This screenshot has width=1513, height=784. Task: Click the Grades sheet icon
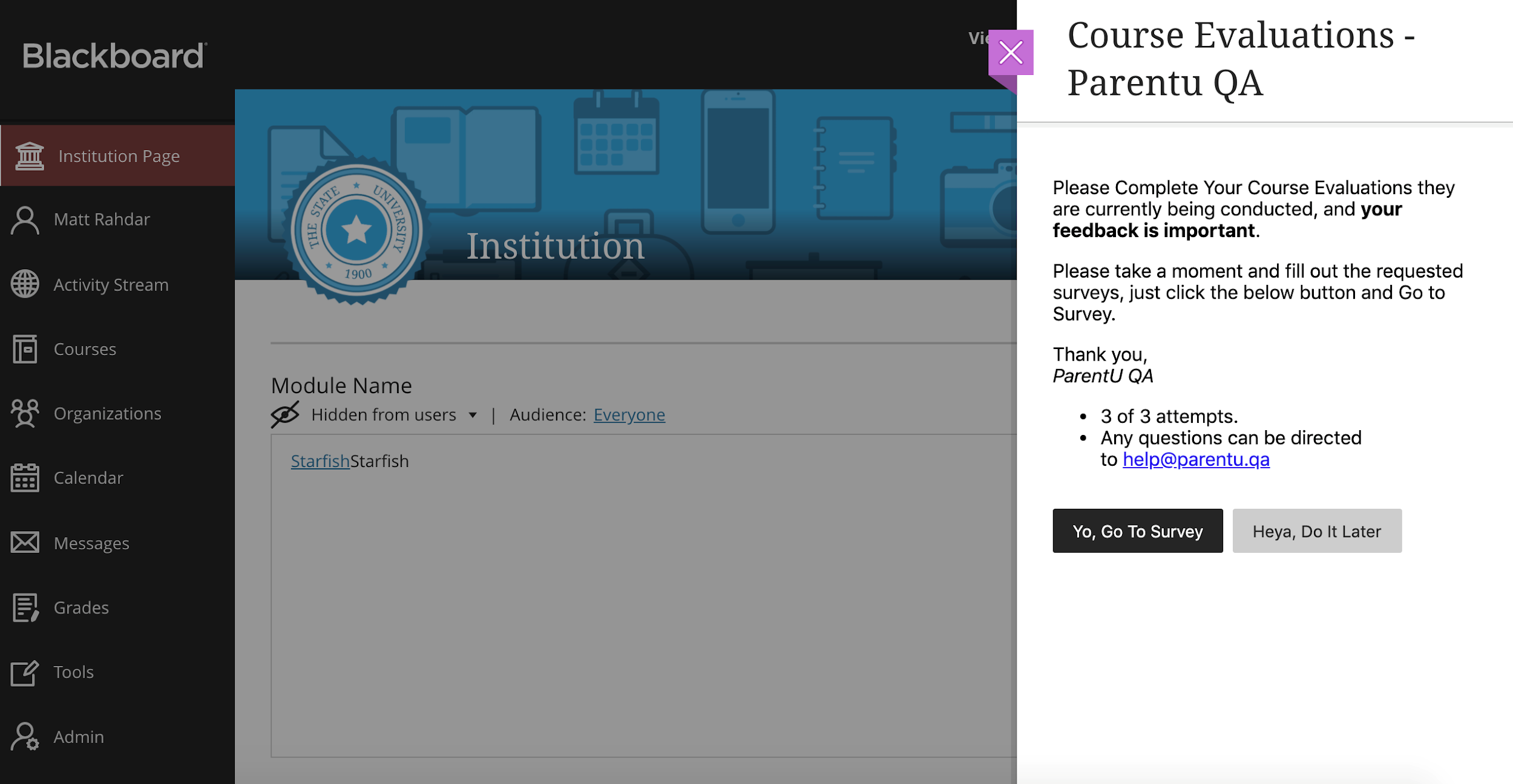pos(25,607)
